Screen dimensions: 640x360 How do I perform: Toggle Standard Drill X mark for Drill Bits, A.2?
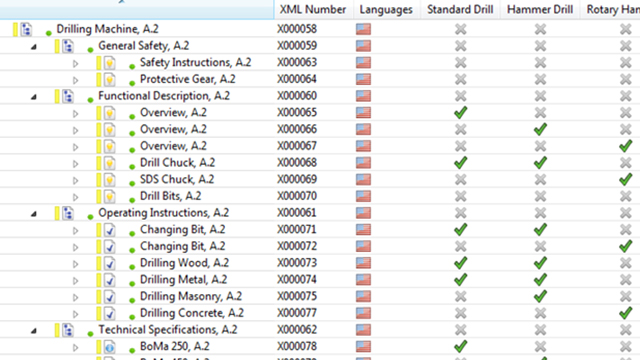click(460, 196)
